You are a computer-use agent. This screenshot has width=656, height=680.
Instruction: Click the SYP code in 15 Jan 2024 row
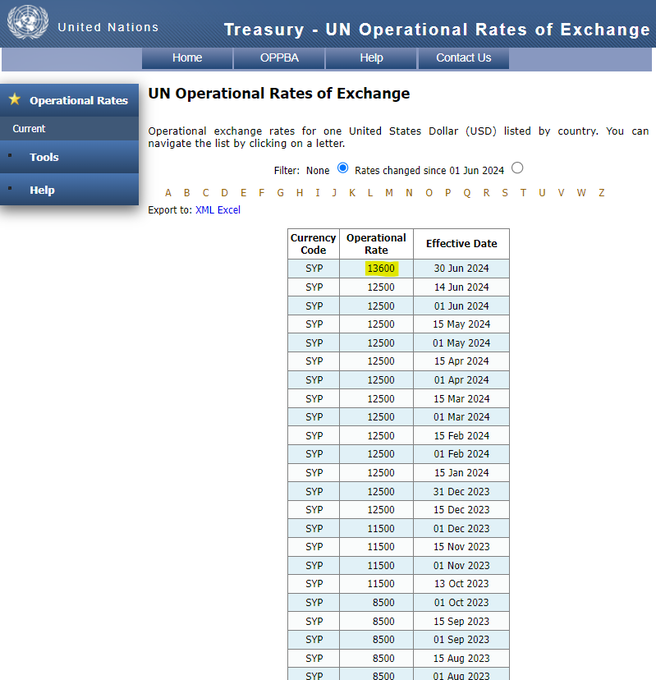(x=313, y=473)
